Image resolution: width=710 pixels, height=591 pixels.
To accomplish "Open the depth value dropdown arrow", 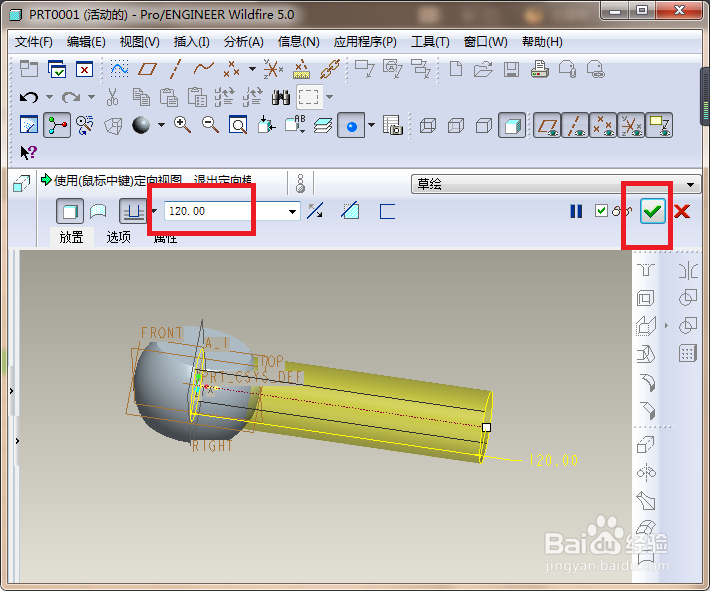I will [293, 211].
